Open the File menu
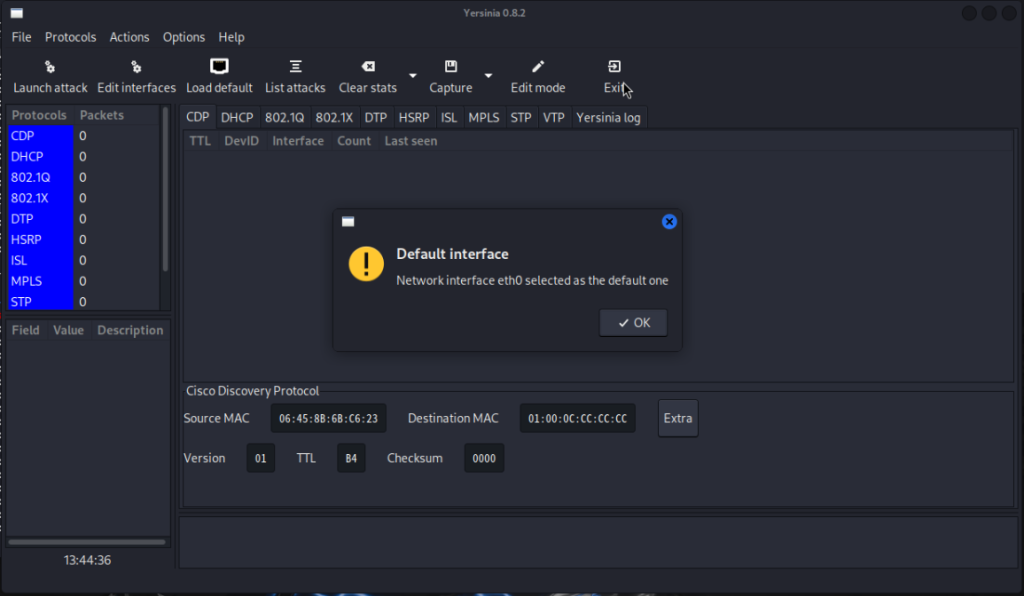1024x596 pixels. pyautogui.click(x=22, y=37)
